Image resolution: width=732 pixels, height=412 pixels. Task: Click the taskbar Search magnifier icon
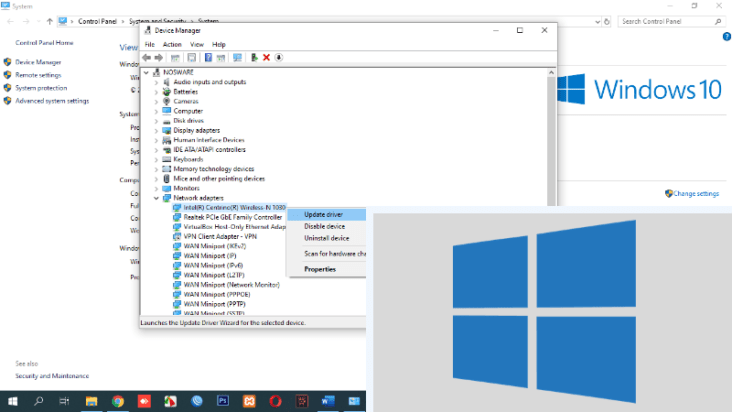(39, 401)
